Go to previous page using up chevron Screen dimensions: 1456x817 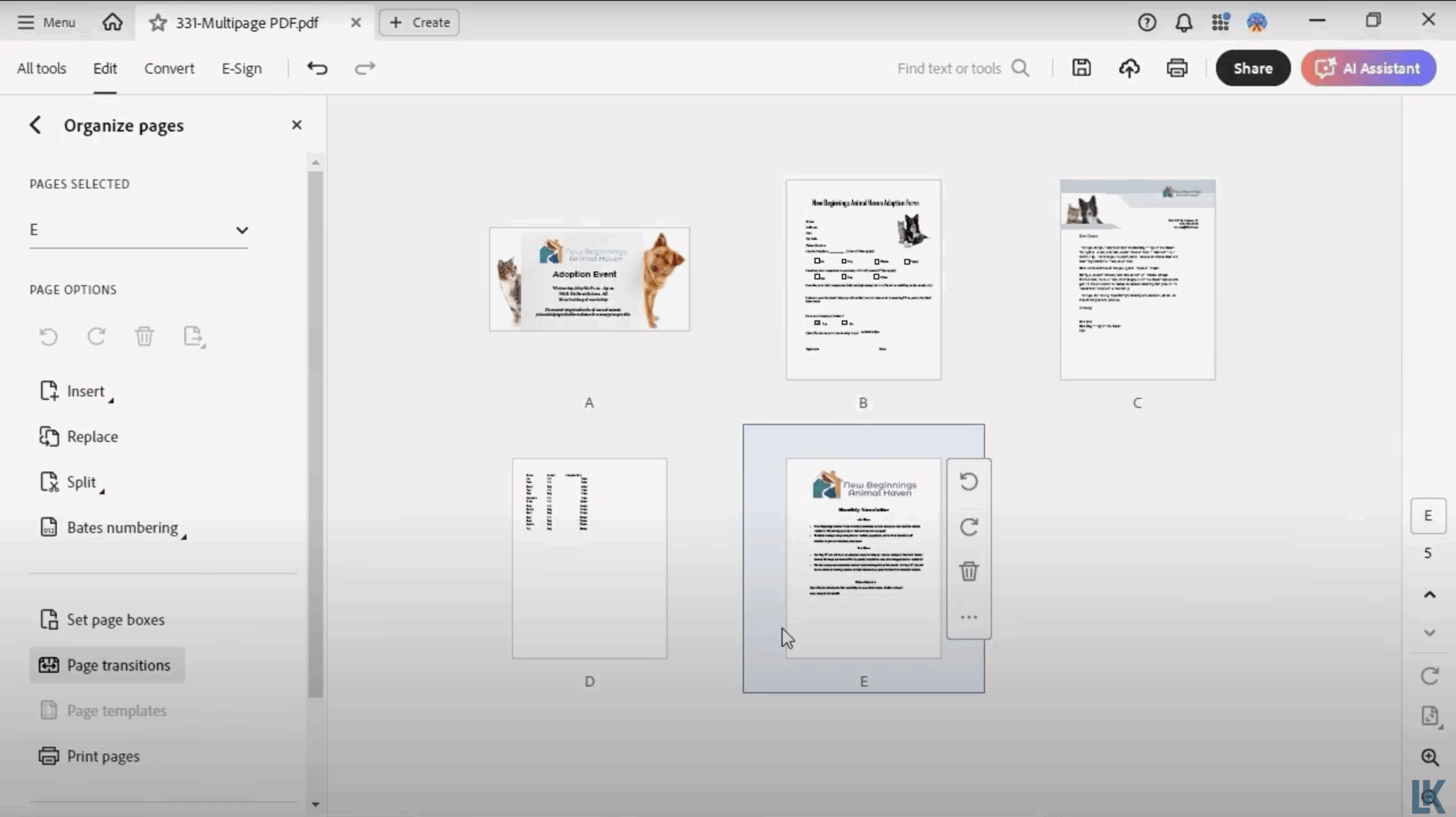[x=1429, y=595]
